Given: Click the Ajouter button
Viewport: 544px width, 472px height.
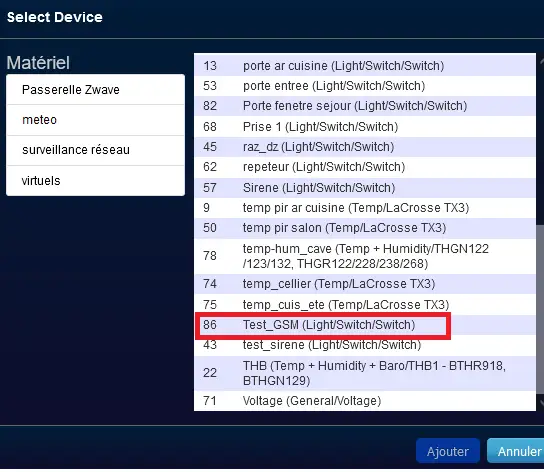Looking at the screenshot, I should point(448,451).
